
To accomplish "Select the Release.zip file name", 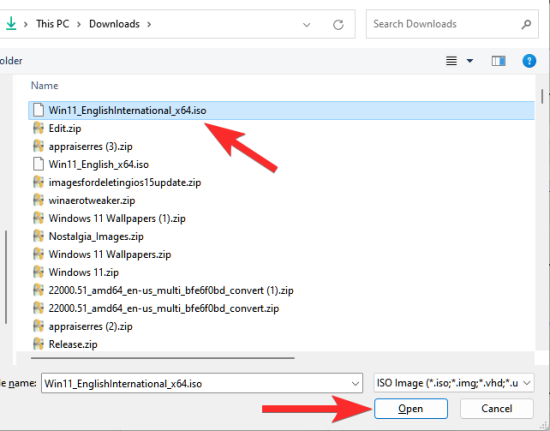I will click(73, 344).
